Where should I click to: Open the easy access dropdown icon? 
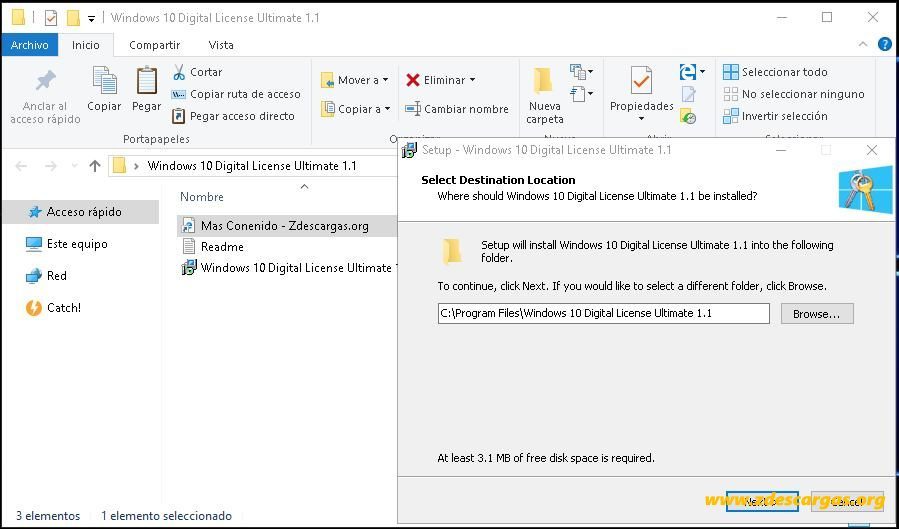tap(581, 94)
